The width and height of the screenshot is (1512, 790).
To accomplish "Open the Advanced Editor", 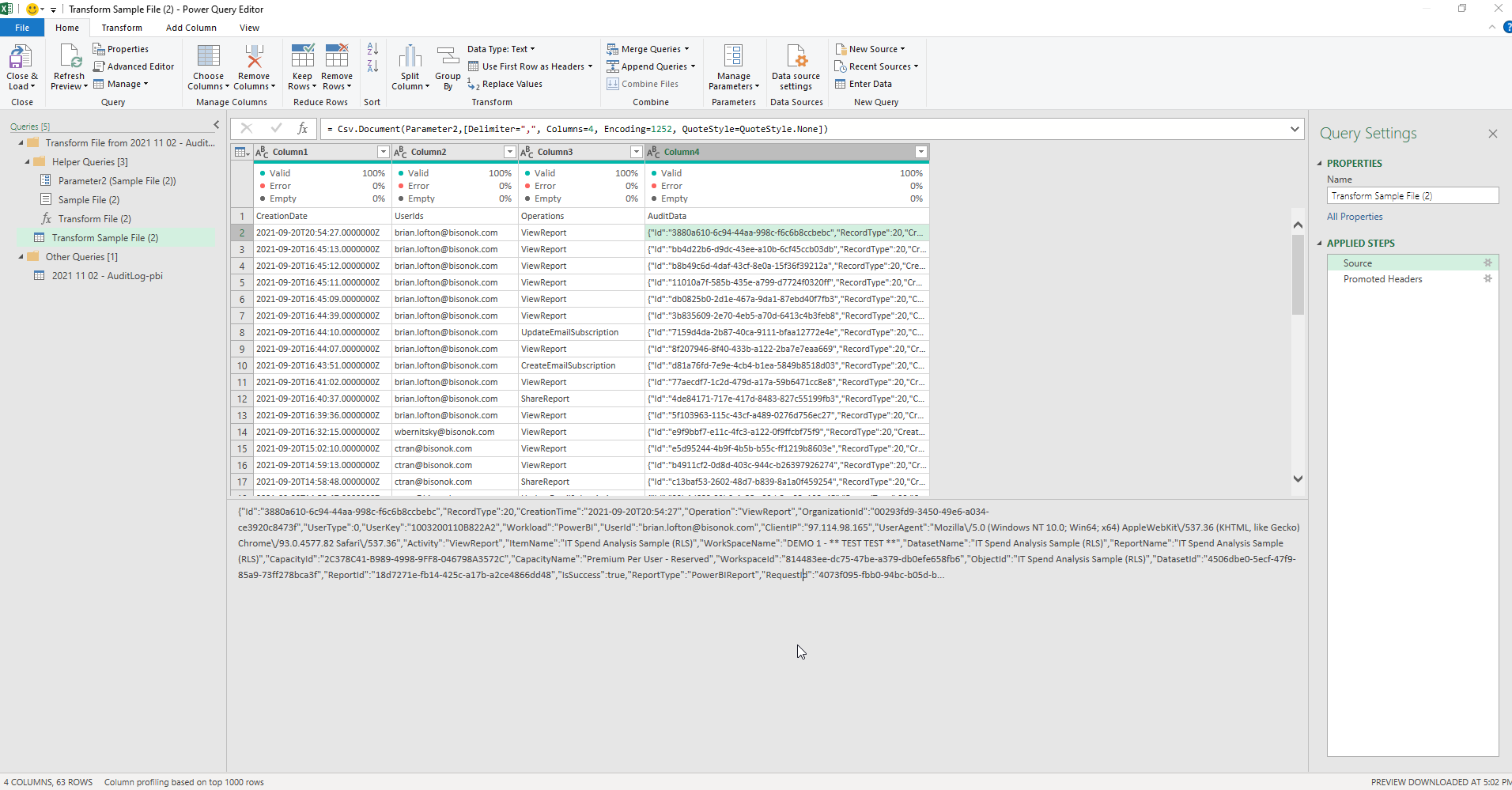I will 134,66.
